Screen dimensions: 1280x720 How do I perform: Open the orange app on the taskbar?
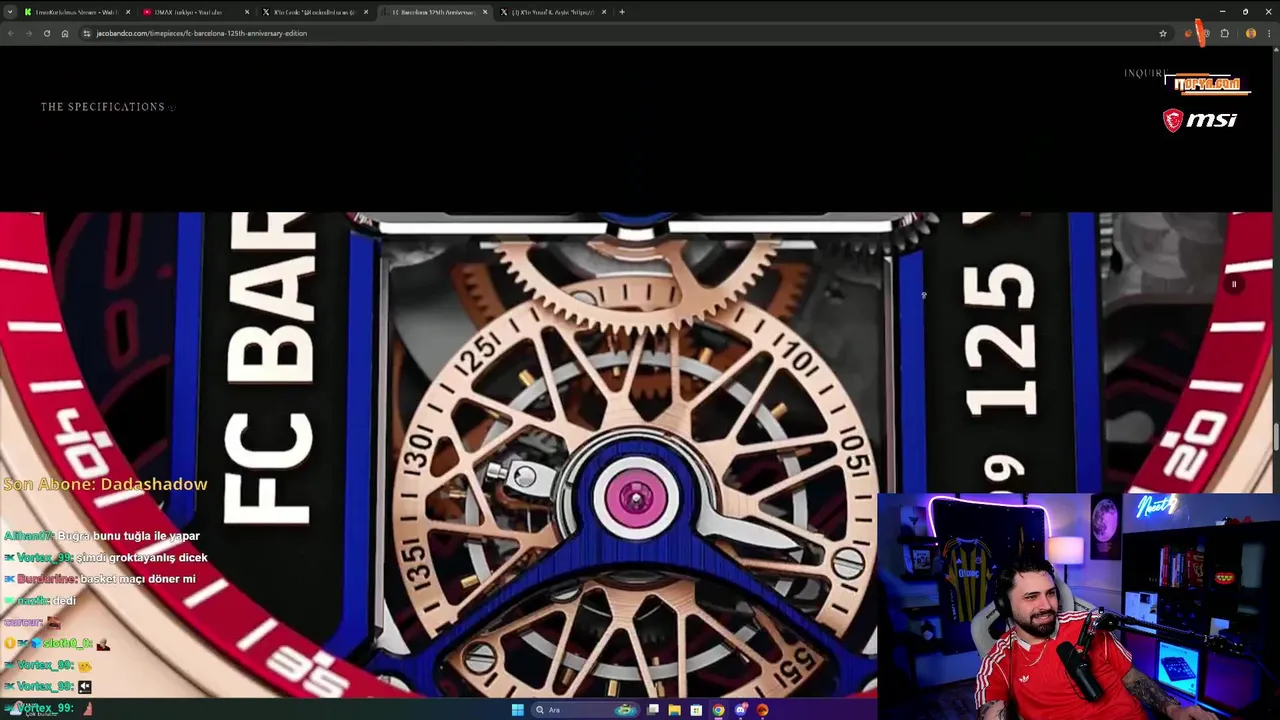[762, 710]
